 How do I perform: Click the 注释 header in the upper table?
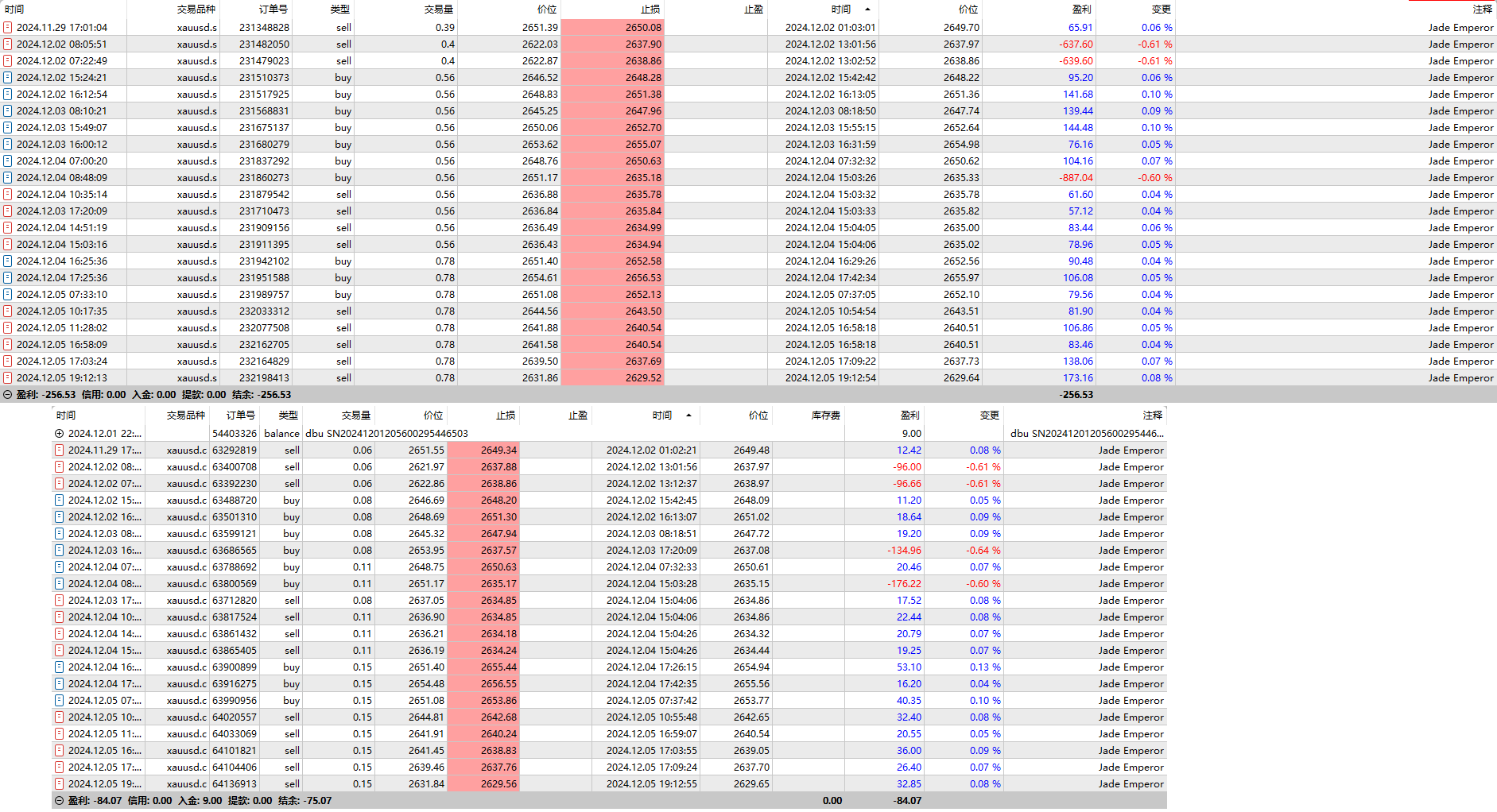(x=1483, y=9)
